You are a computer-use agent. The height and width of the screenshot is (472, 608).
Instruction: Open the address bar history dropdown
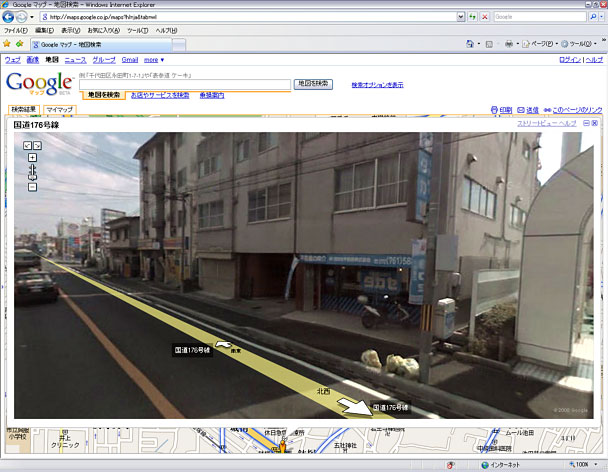click(460, 17)
